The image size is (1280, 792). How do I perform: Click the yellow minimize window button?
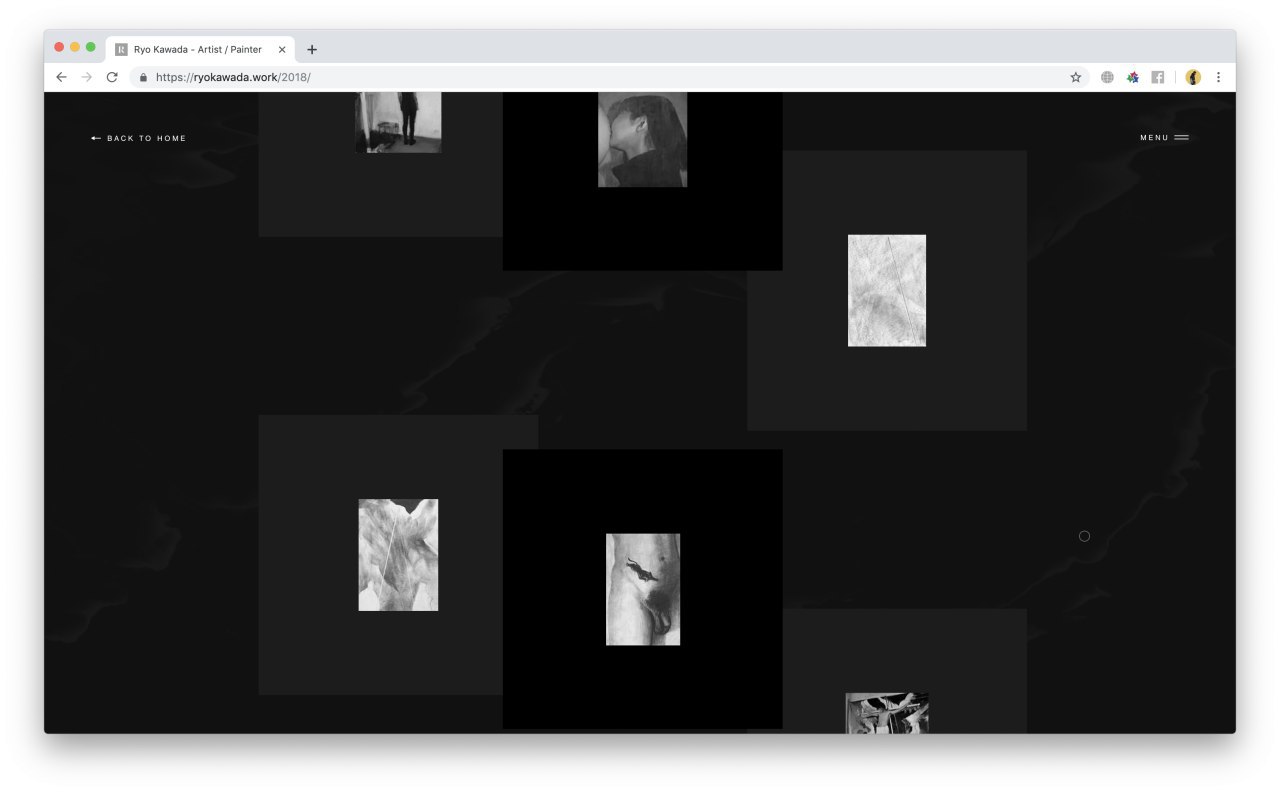click(75, 47)
